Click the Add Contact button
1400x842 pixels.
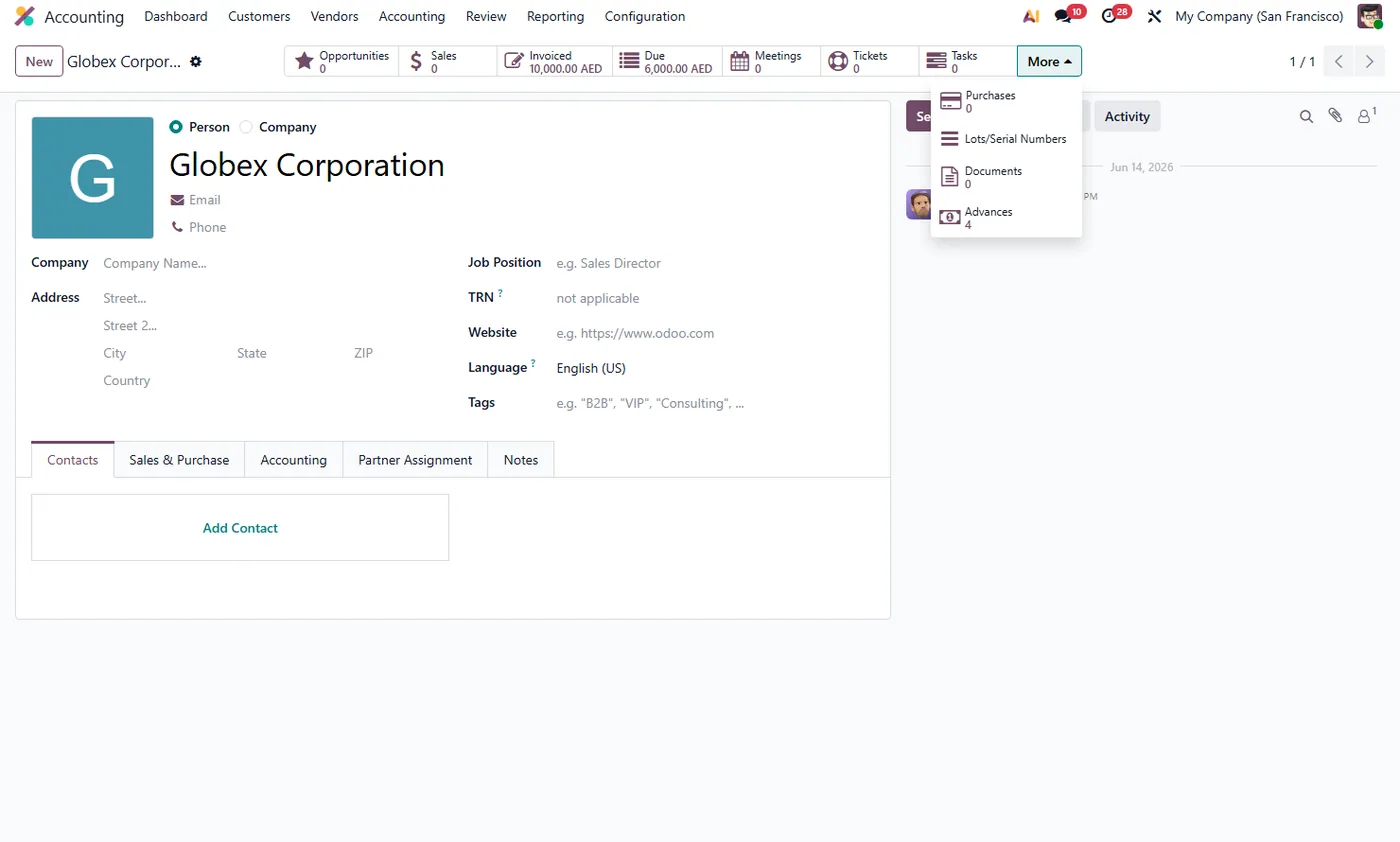pyautogui.click(x=240, y=528)
